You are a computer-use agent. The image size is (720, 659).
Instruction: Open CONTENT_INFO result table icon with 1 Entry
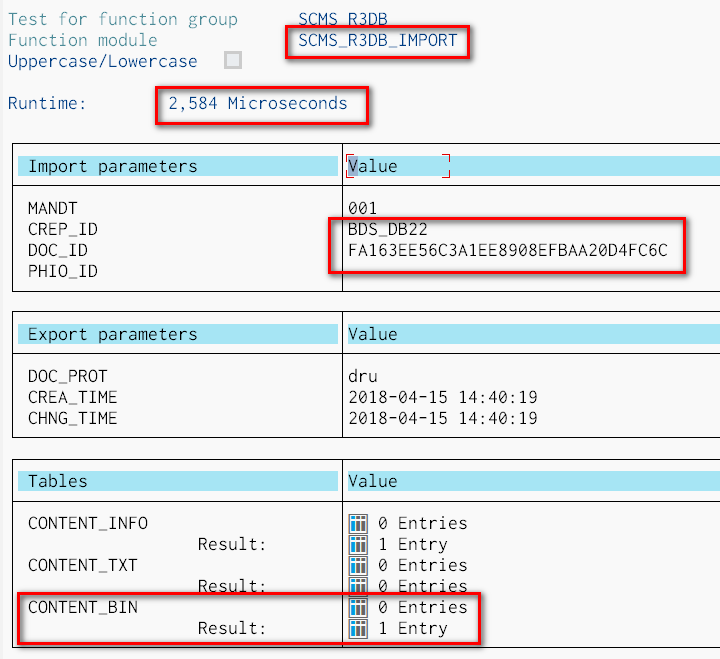pyautogui.click(x=358, y=545)
